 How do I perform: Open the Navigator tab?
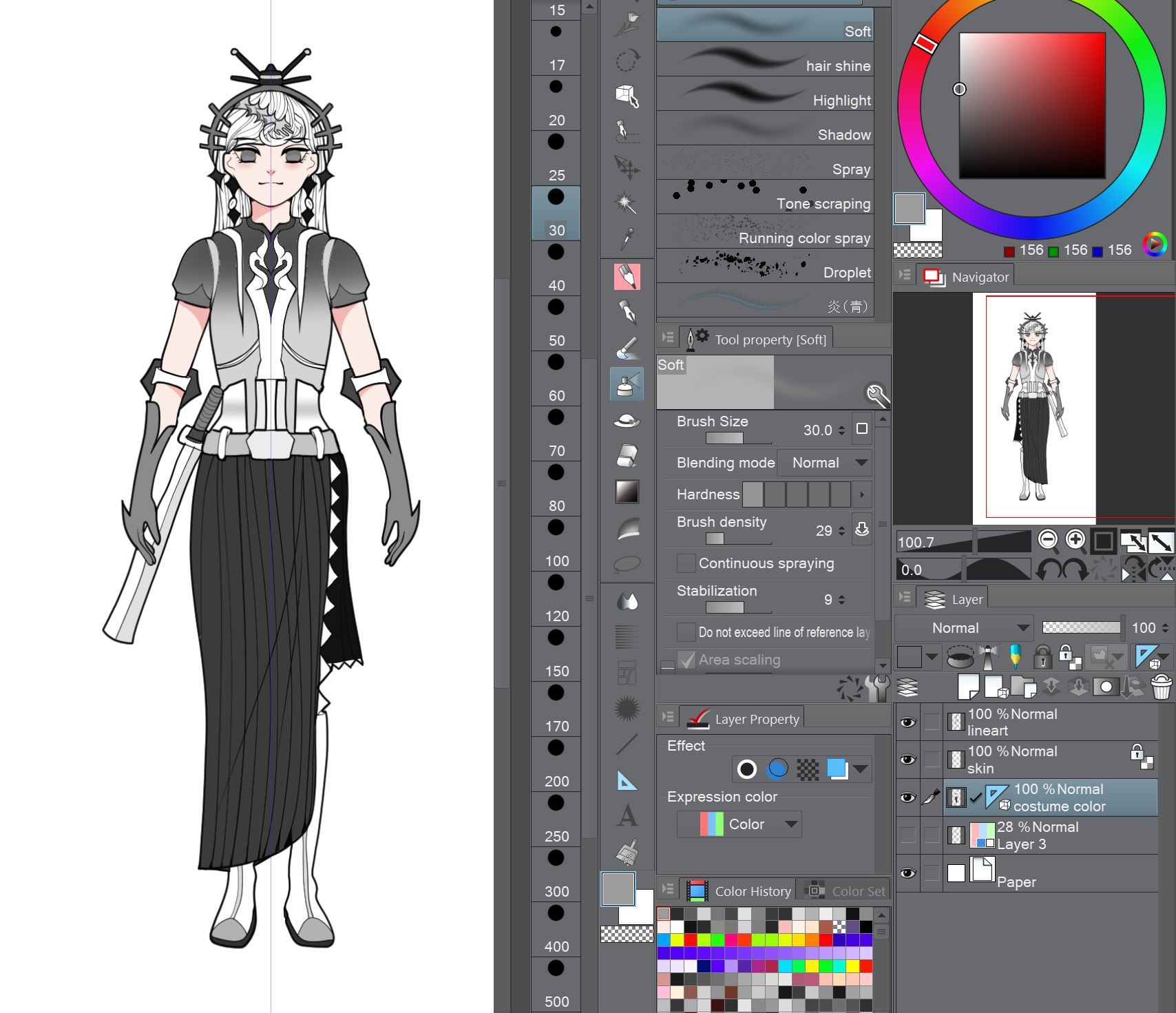point(965,277)
